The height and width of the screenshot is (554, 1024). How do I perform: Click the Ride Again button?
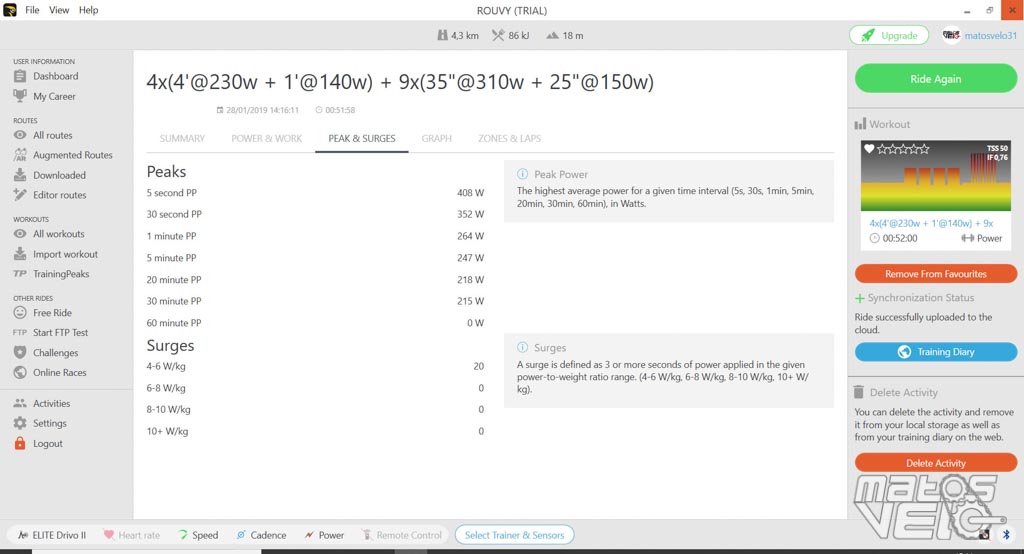[935, 79]
